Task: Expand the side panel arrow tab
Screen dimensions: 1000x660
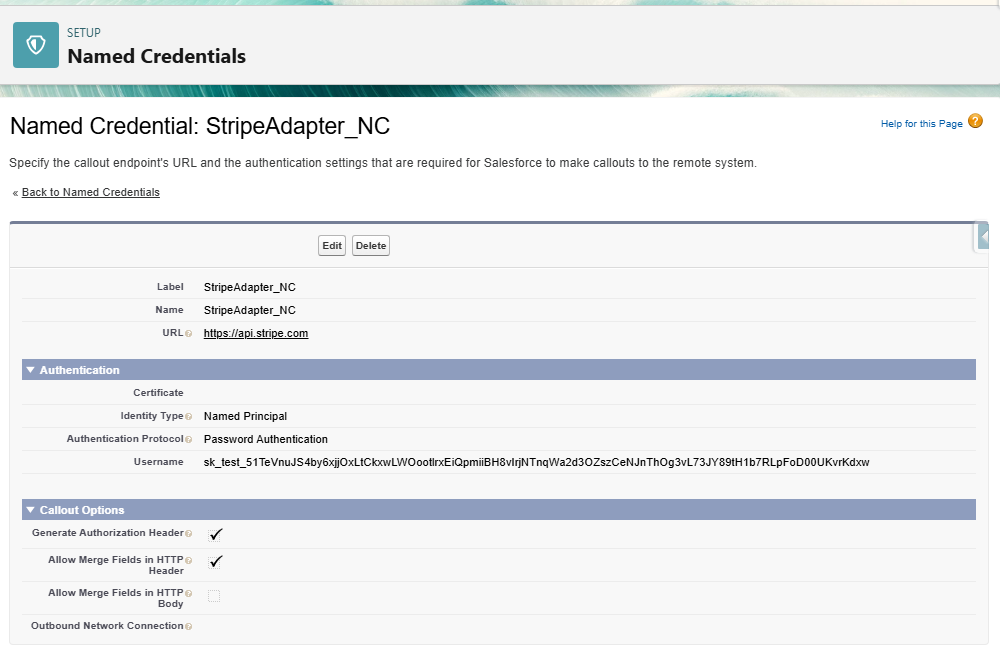Action: pos(983,237)
